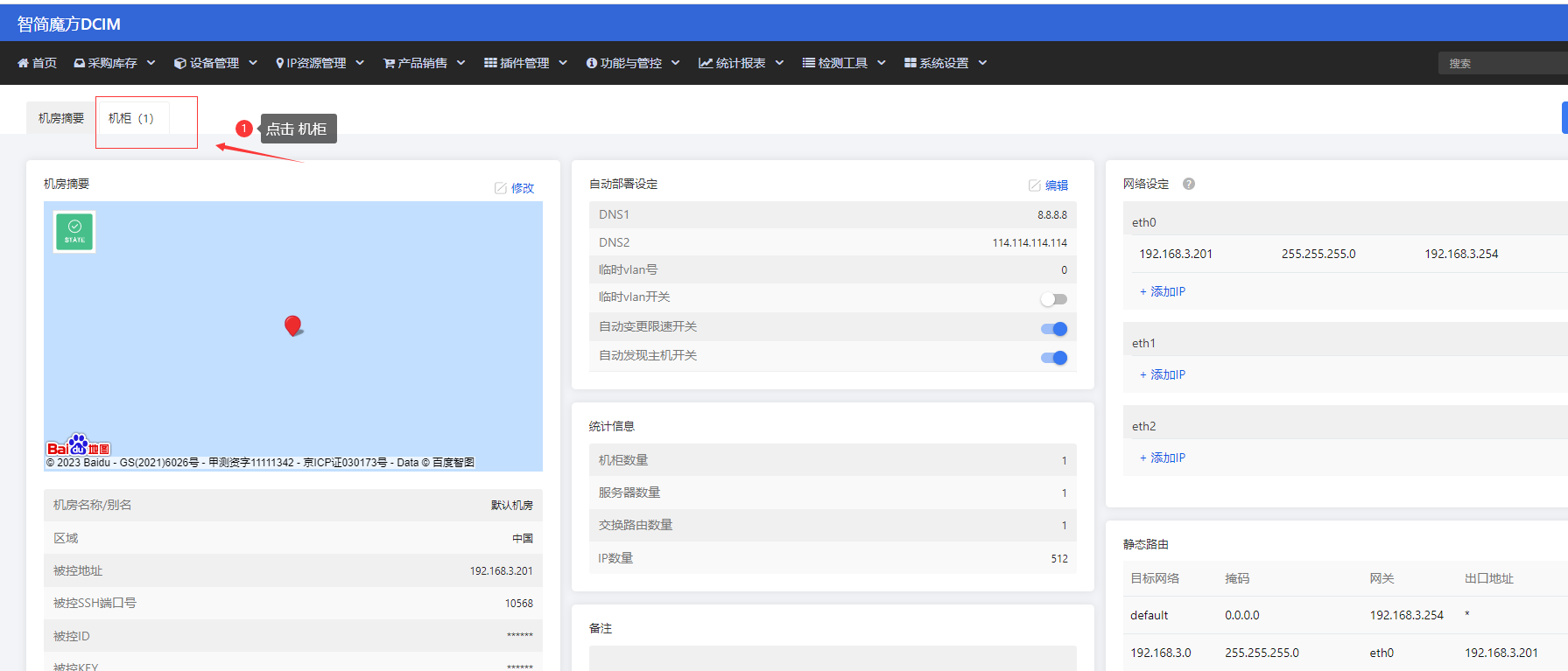Select the 192.168.3.0 static route entry
1568x671 pixels.
coord(1160,653)
